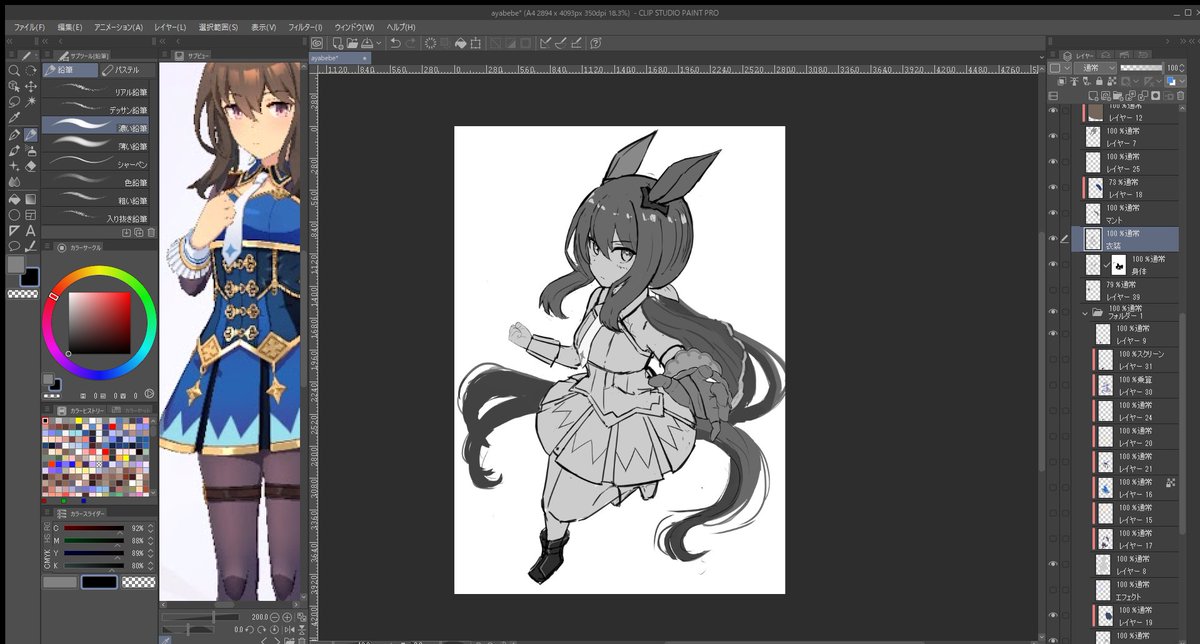Click the 身体 layer mask thumbnail
The width and height of the screenshot is (1200, 644).
[x=1119, y=265]
